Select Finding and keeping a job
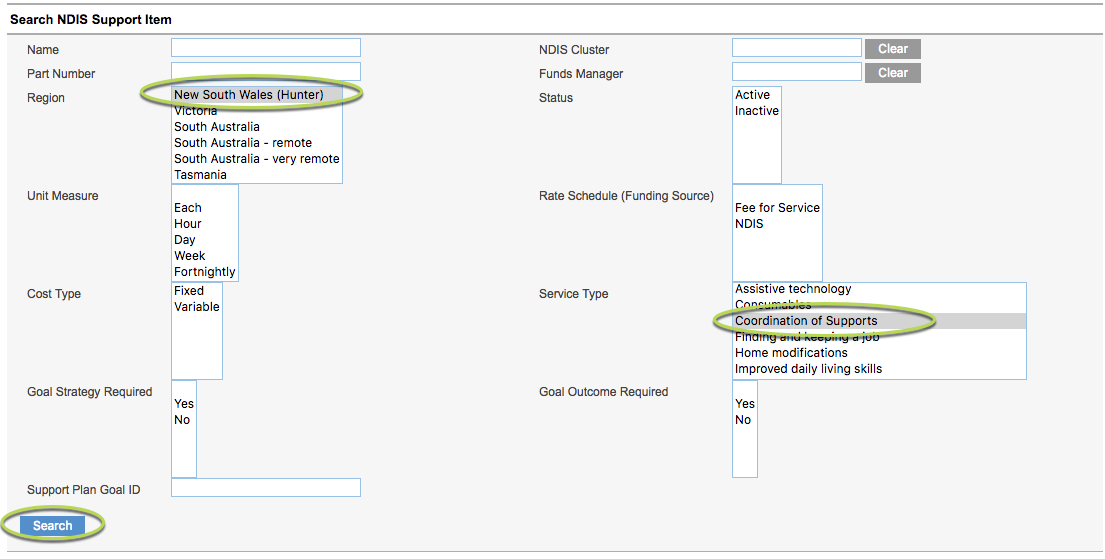The height and width of the screenshot is (559, 1105). click(x=879, y=337)
